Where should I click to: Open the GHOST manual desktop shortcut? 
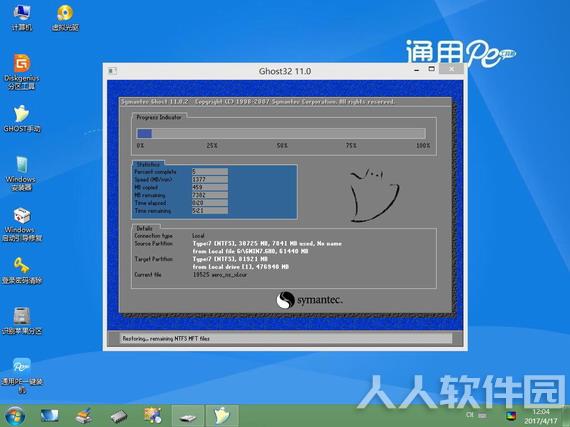coord(22,119)
